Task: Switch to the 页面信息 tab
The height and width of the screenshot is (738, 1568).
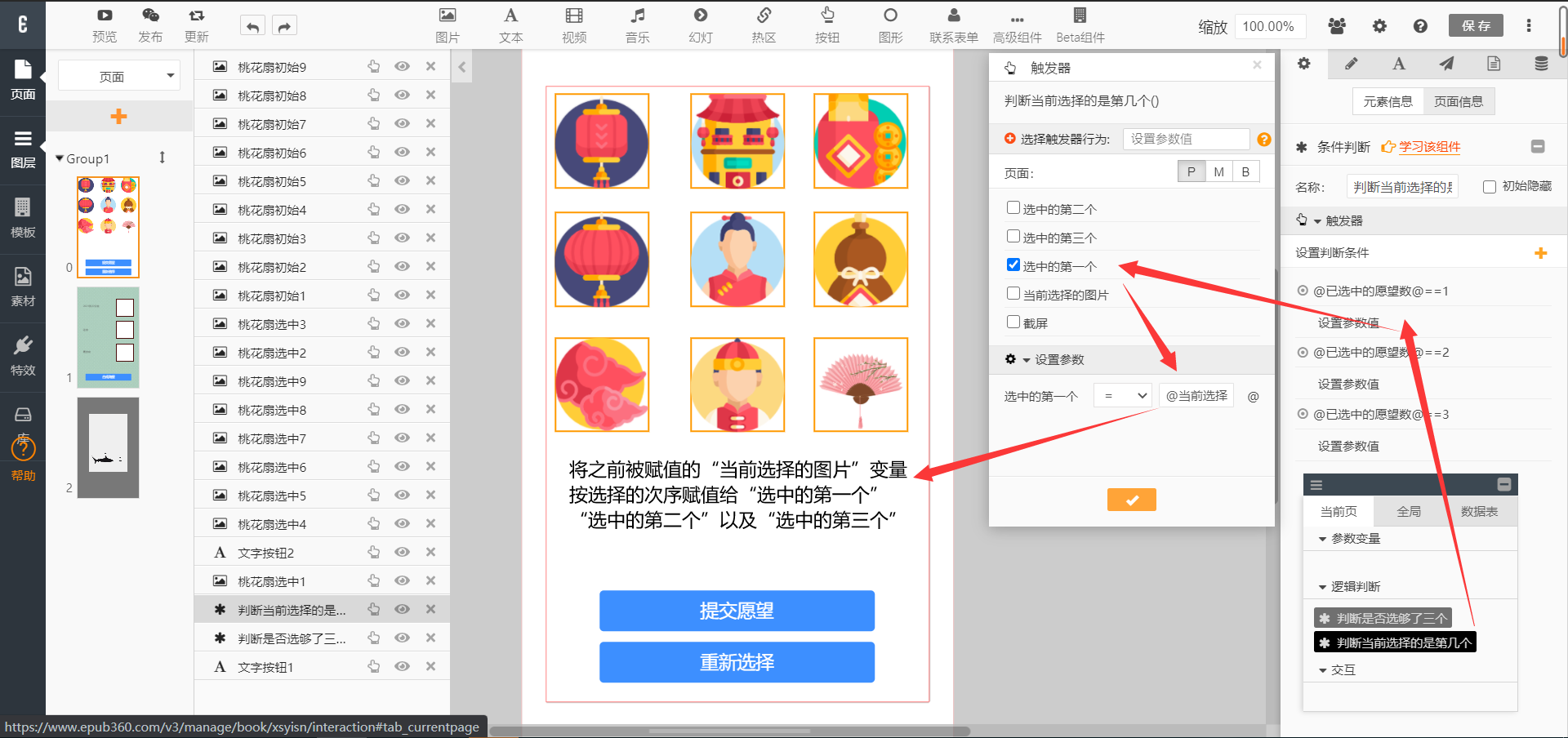Action: pos(1459,102)
